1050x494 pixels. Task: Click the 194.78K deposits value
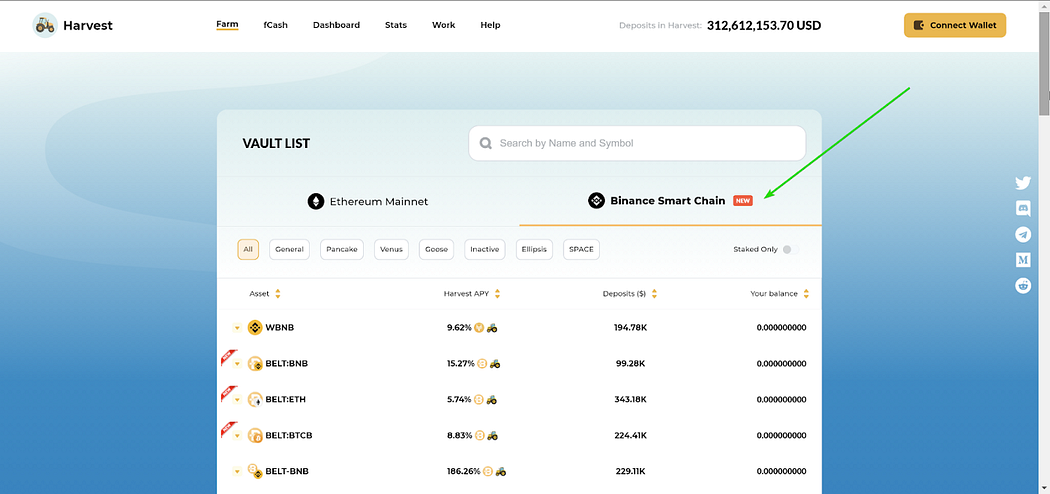tap(630, 327)
